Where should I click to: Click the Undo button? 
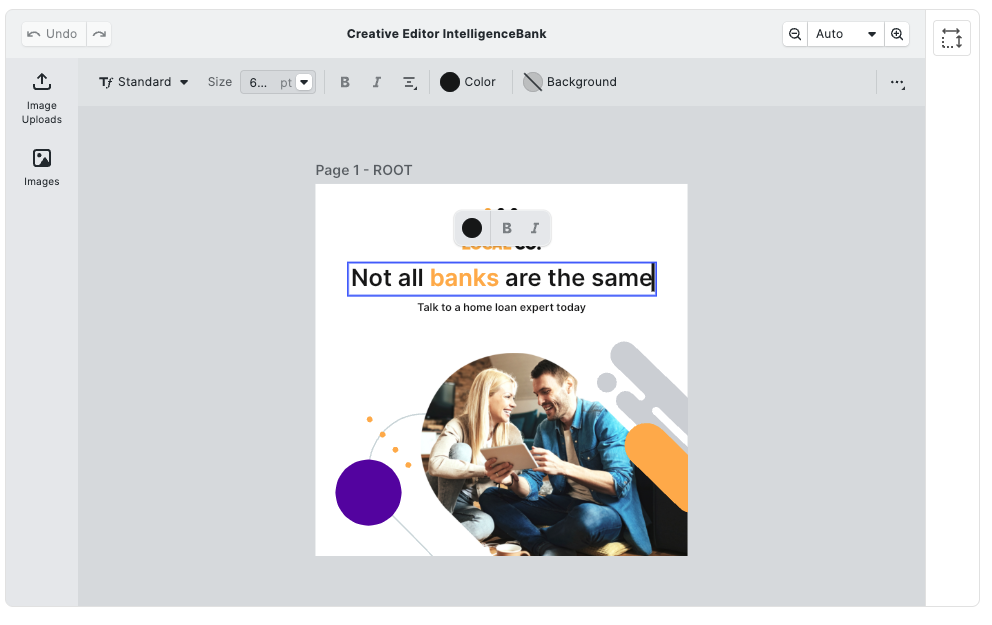[x=54, y=34]
